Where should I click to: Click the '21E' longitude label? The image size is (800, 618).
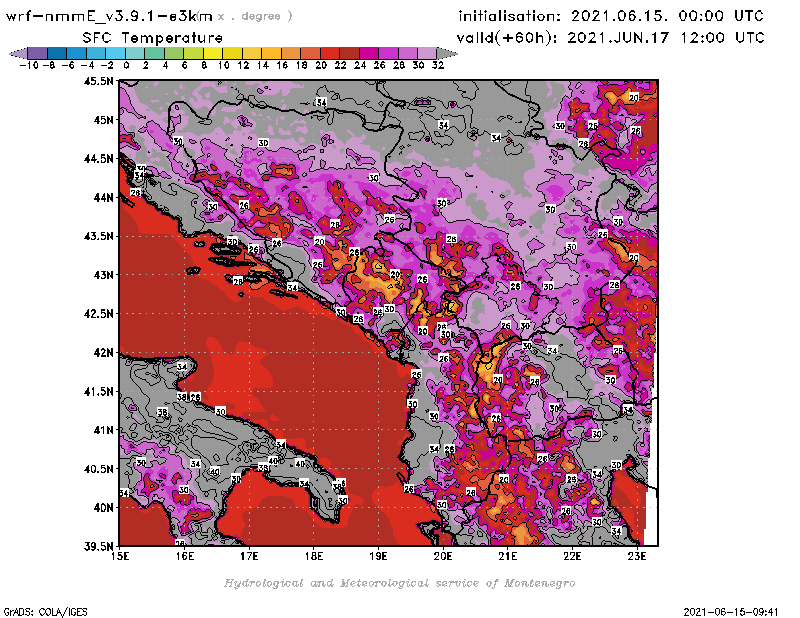pos(508,556)
